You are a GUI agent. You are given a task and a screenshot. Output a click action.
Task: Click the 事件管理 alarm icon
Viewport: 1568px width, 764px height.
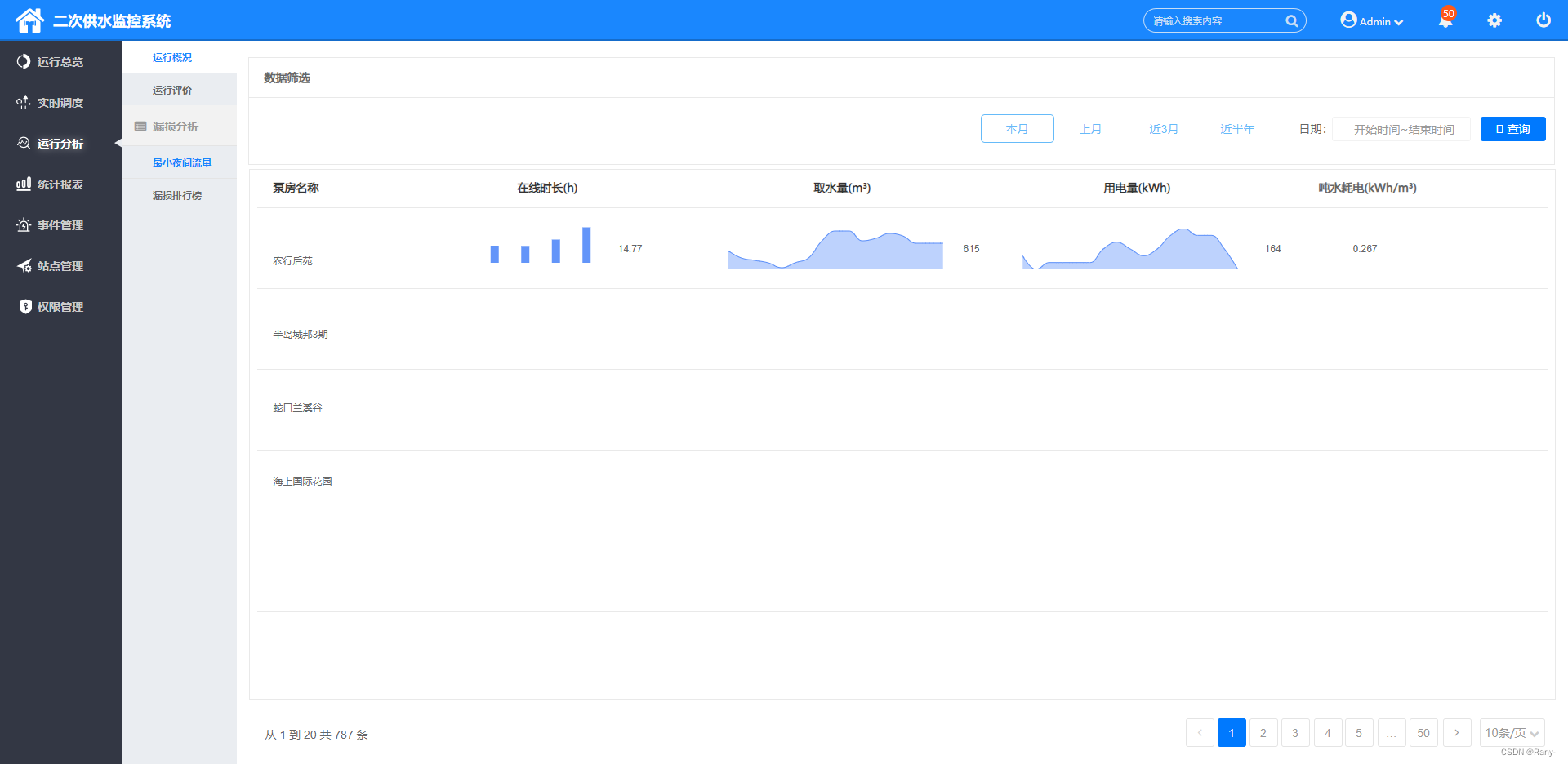pyautogui.click(x=24, y=224)
